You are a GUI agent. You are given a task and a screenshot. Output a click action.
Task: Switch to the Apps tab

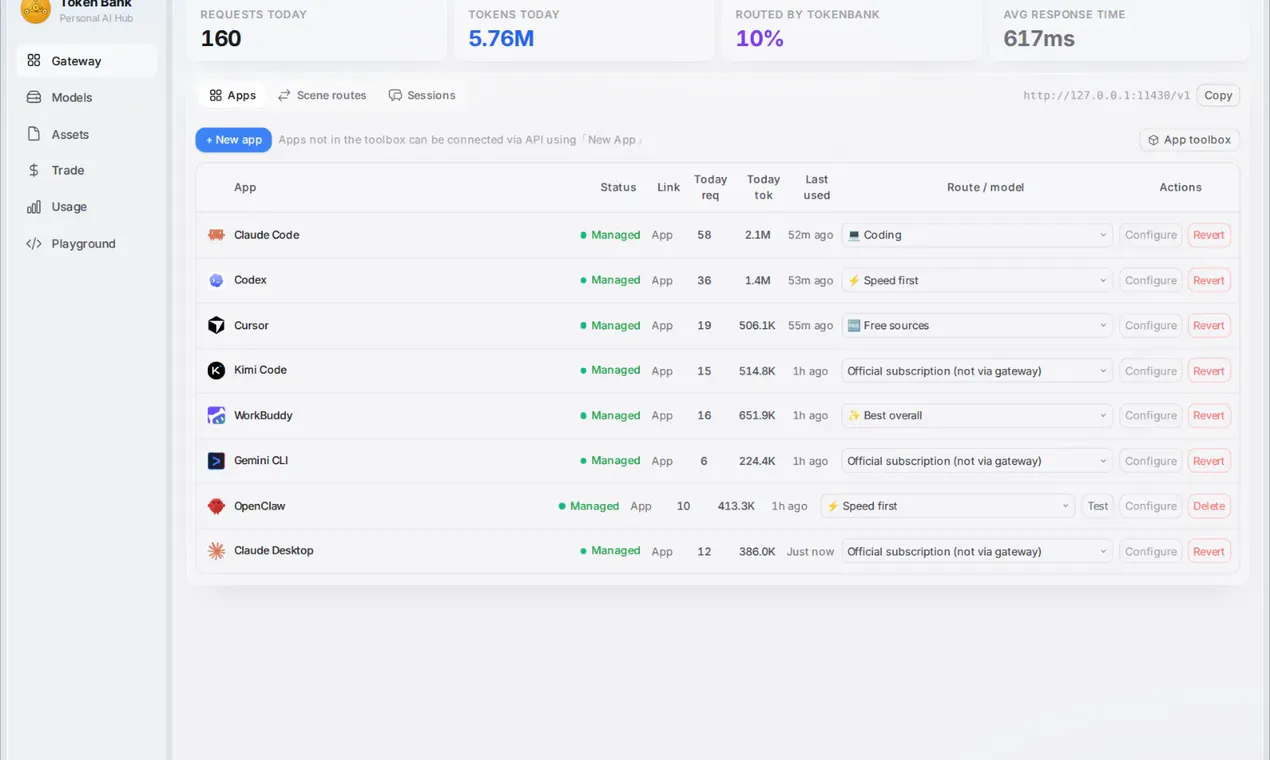point(232,95)
